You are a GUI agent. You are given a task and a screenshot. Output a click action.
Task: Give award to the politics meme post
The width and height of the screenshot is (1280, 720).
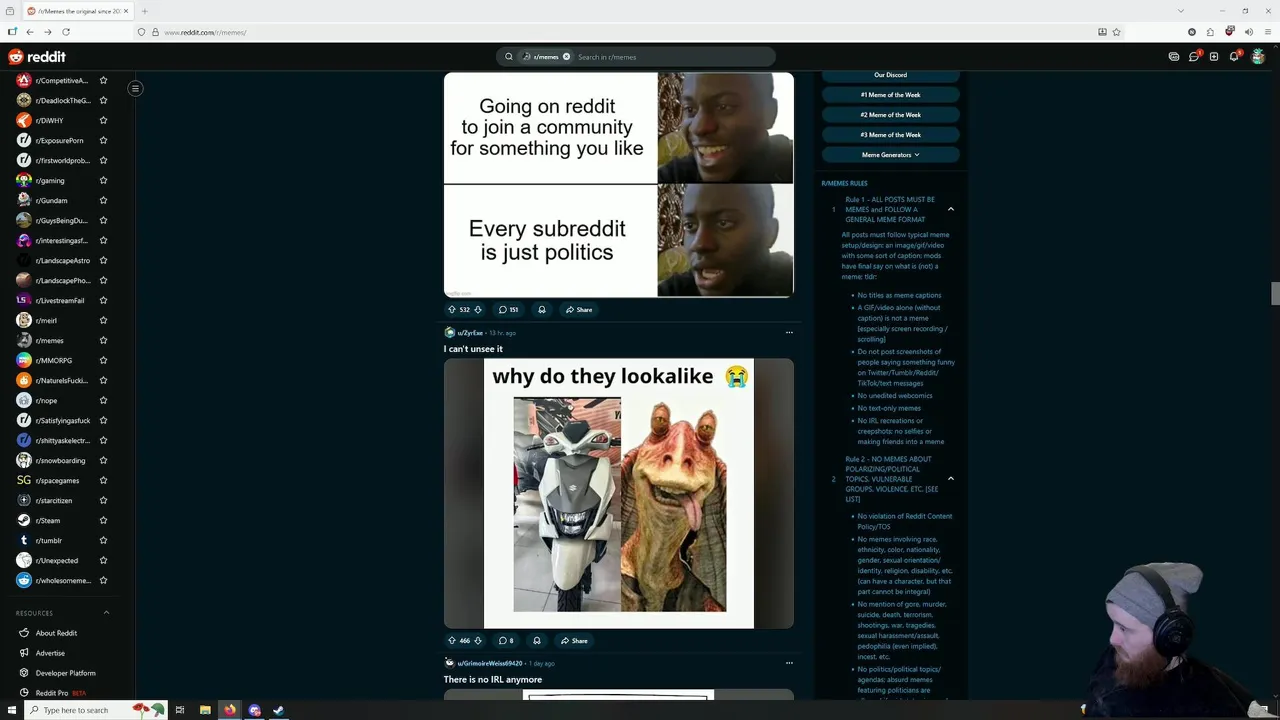tap(542, 310)
